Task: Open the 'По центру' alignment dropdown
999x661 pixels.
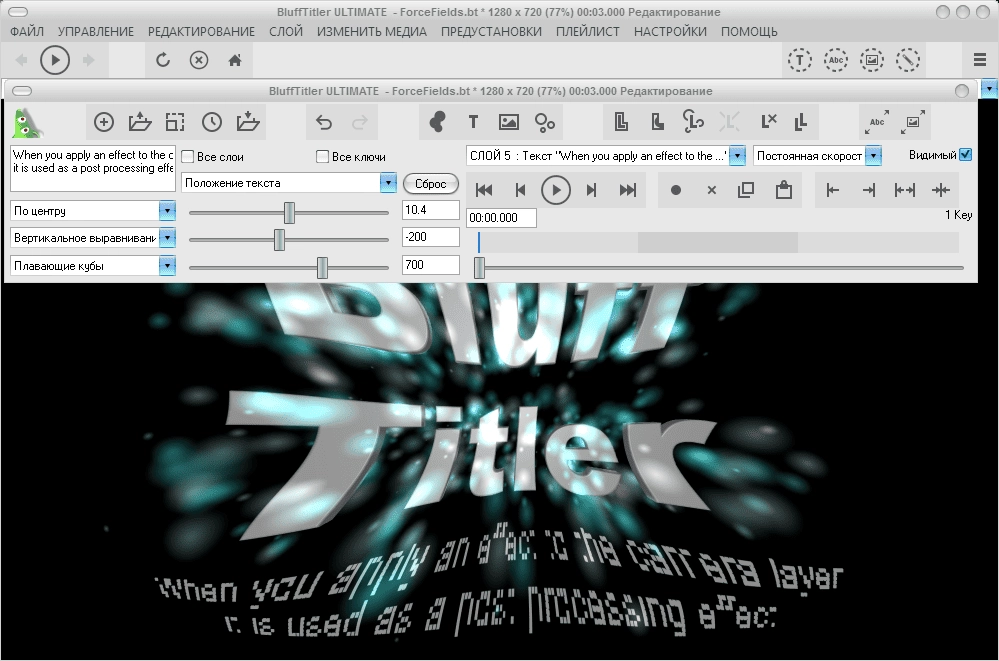Action: 167,210
